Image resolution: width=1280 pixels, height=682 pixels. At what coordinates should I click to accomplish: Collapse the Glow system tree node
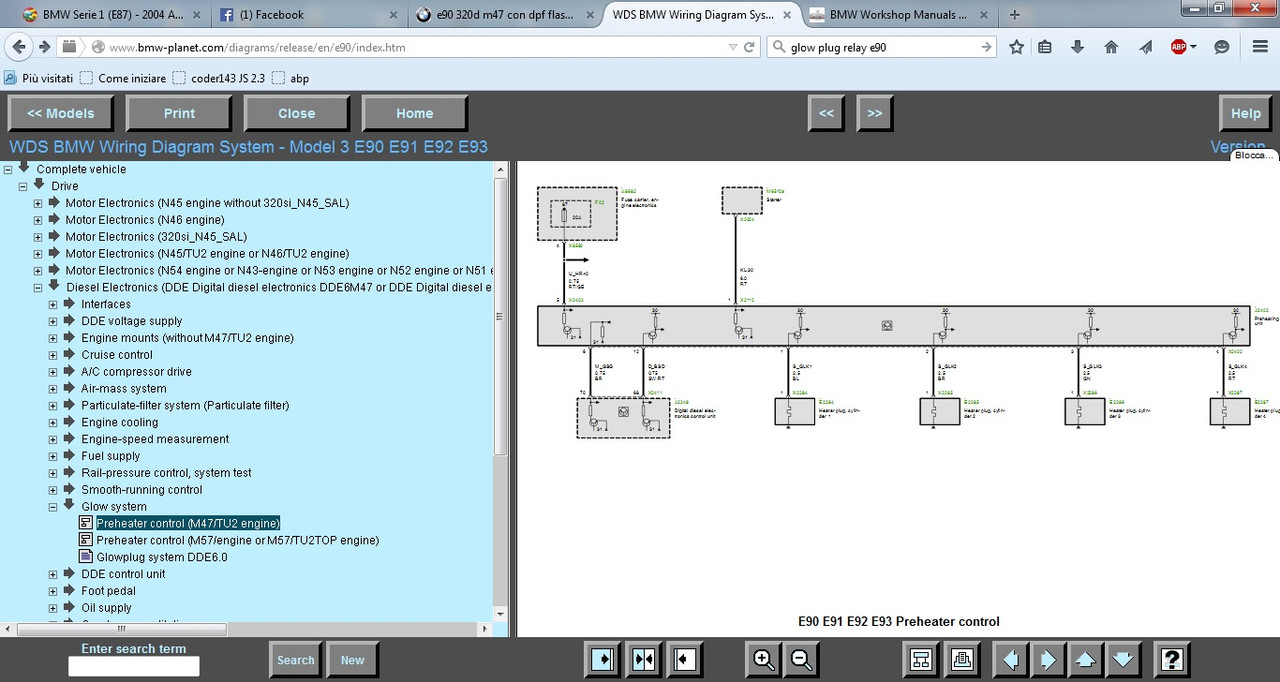click(x=54, y=507)
